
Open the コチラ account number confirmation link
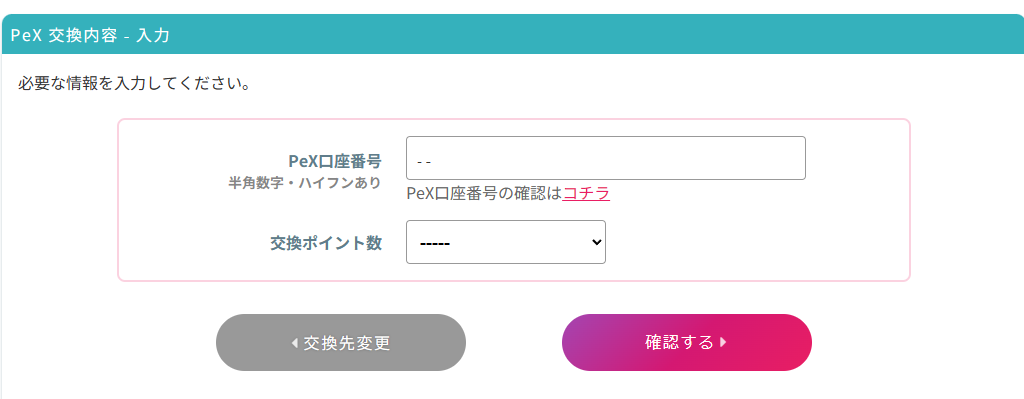click(586, 193)
